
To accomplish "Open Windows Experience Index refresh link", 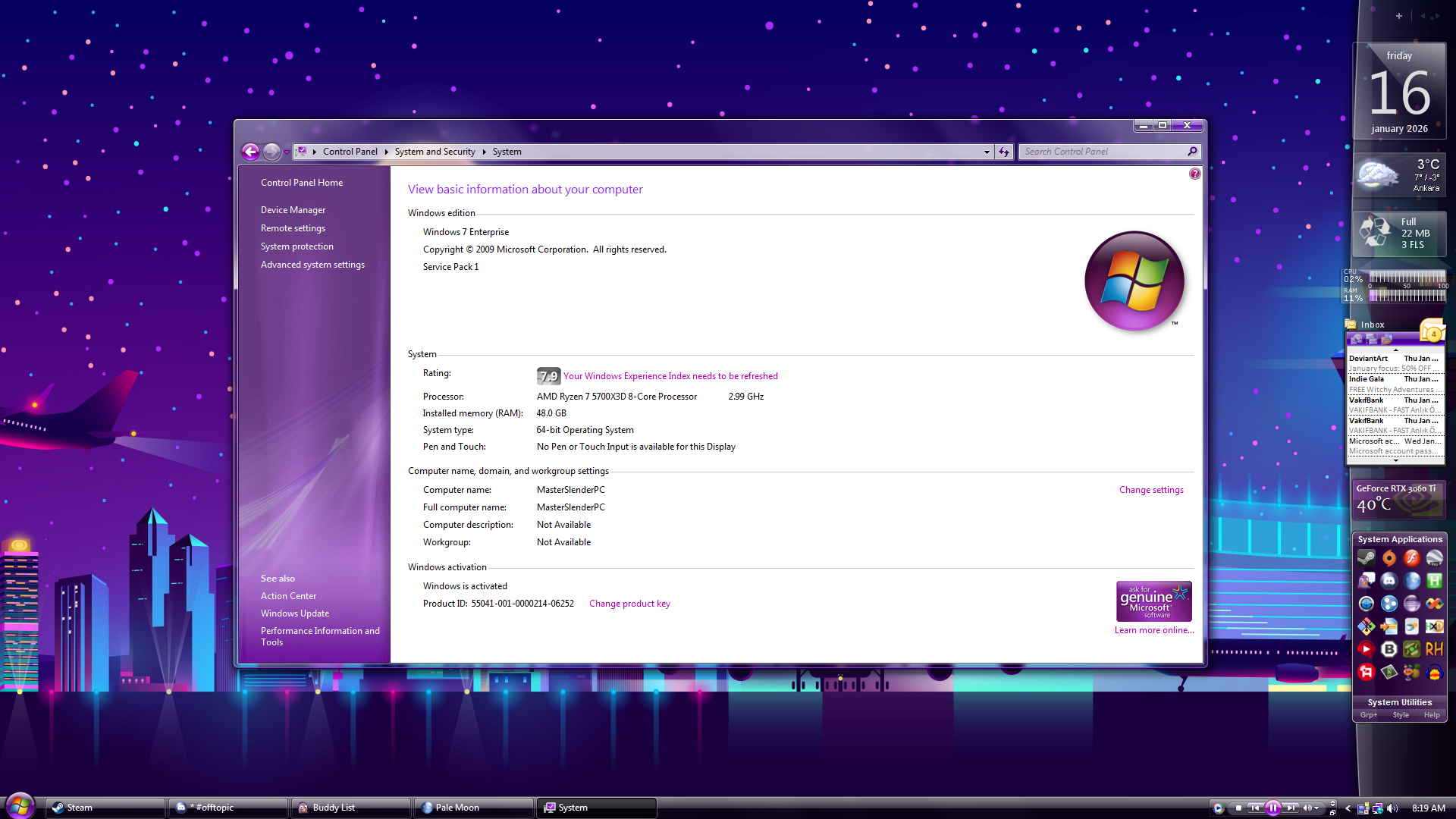I will pos(670,376).
